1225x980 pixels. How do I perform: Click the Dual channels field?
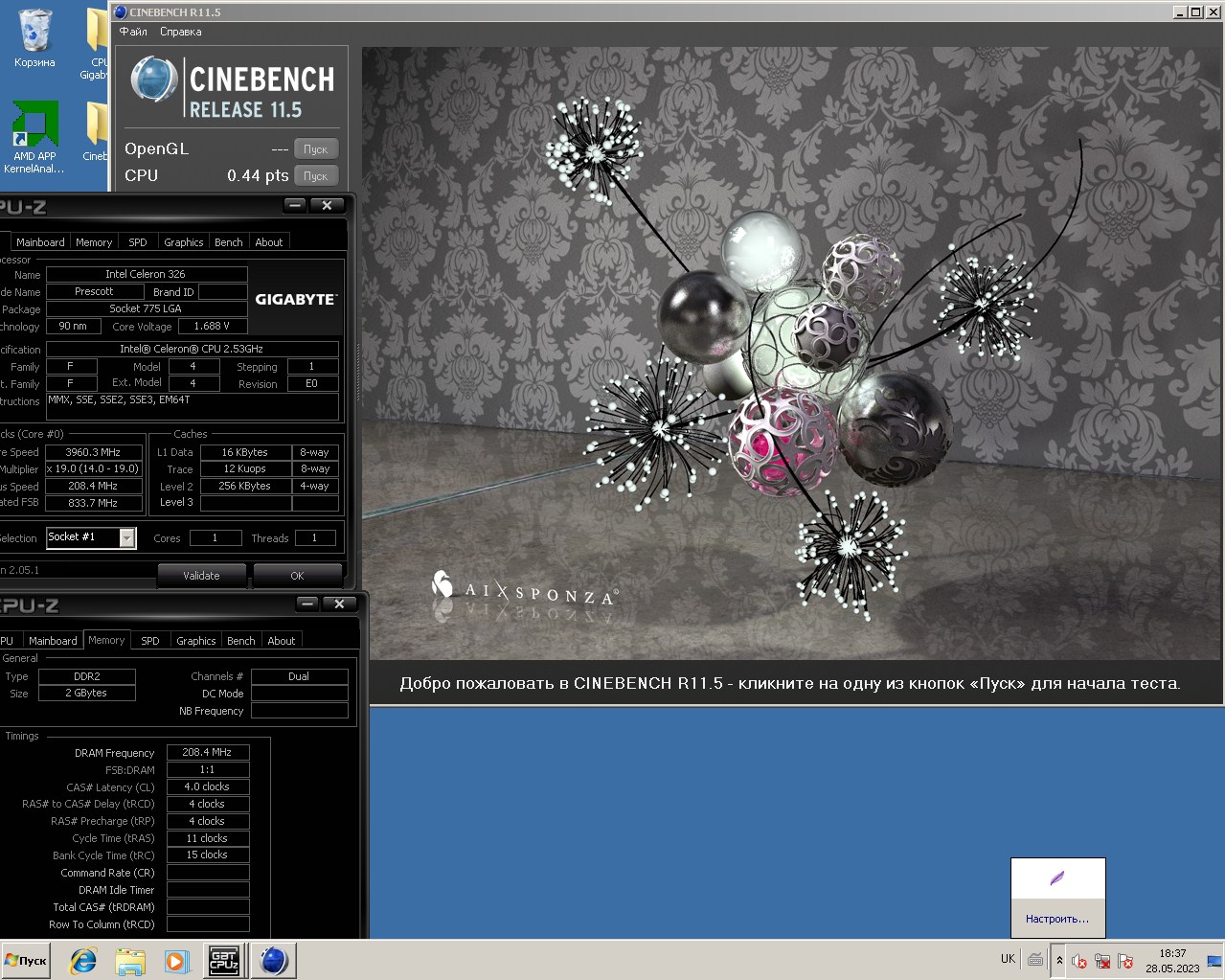click(299, 676)
